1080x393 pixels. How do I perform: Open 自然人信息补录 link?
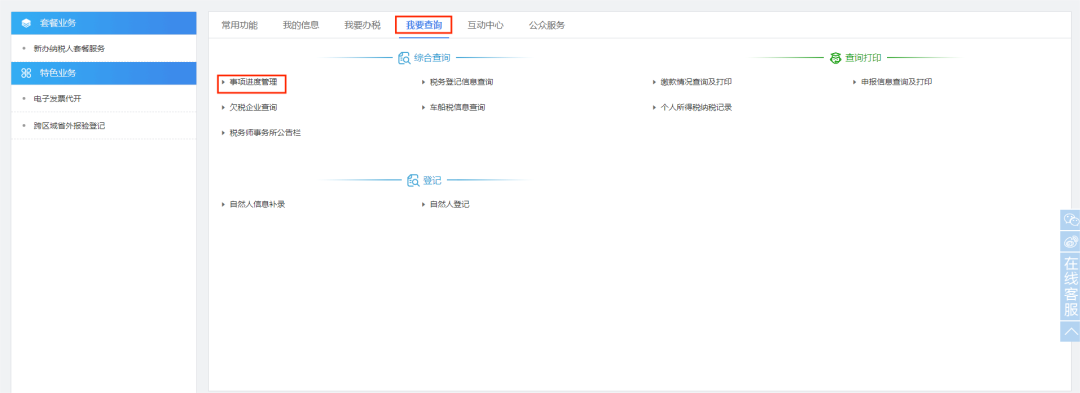pos(257,204)
